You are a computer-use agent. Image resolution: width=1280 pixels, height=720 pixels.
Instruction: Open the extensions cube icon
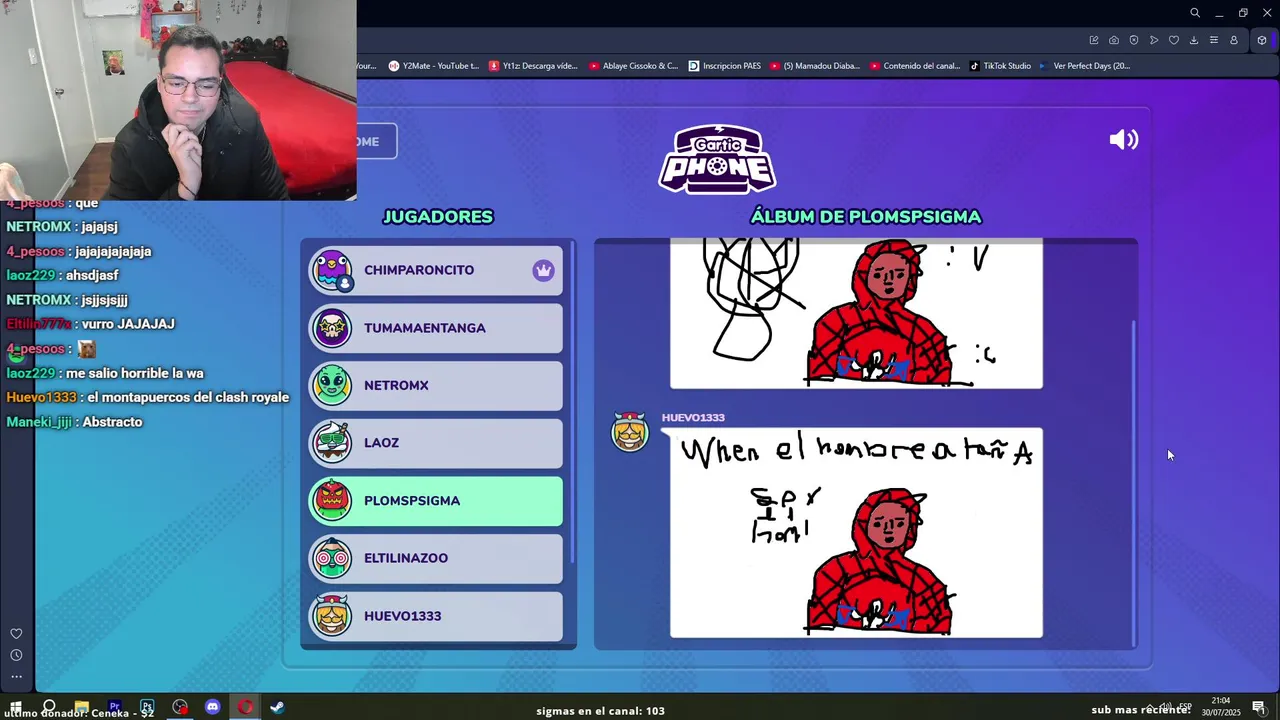1262,40
